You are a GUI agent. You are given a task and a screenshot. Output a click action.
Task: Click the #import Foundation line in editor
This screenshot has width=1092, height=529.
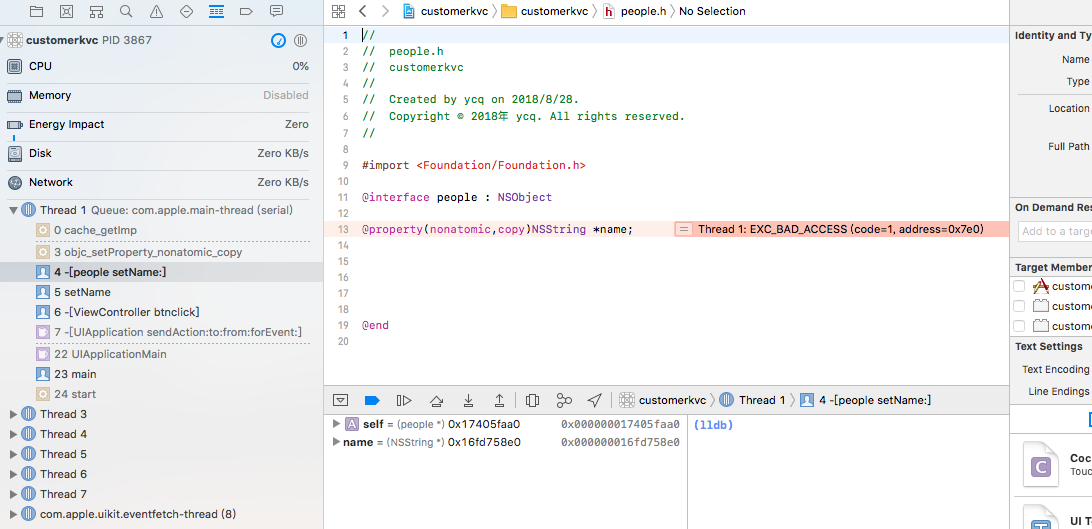click(474, 166)
